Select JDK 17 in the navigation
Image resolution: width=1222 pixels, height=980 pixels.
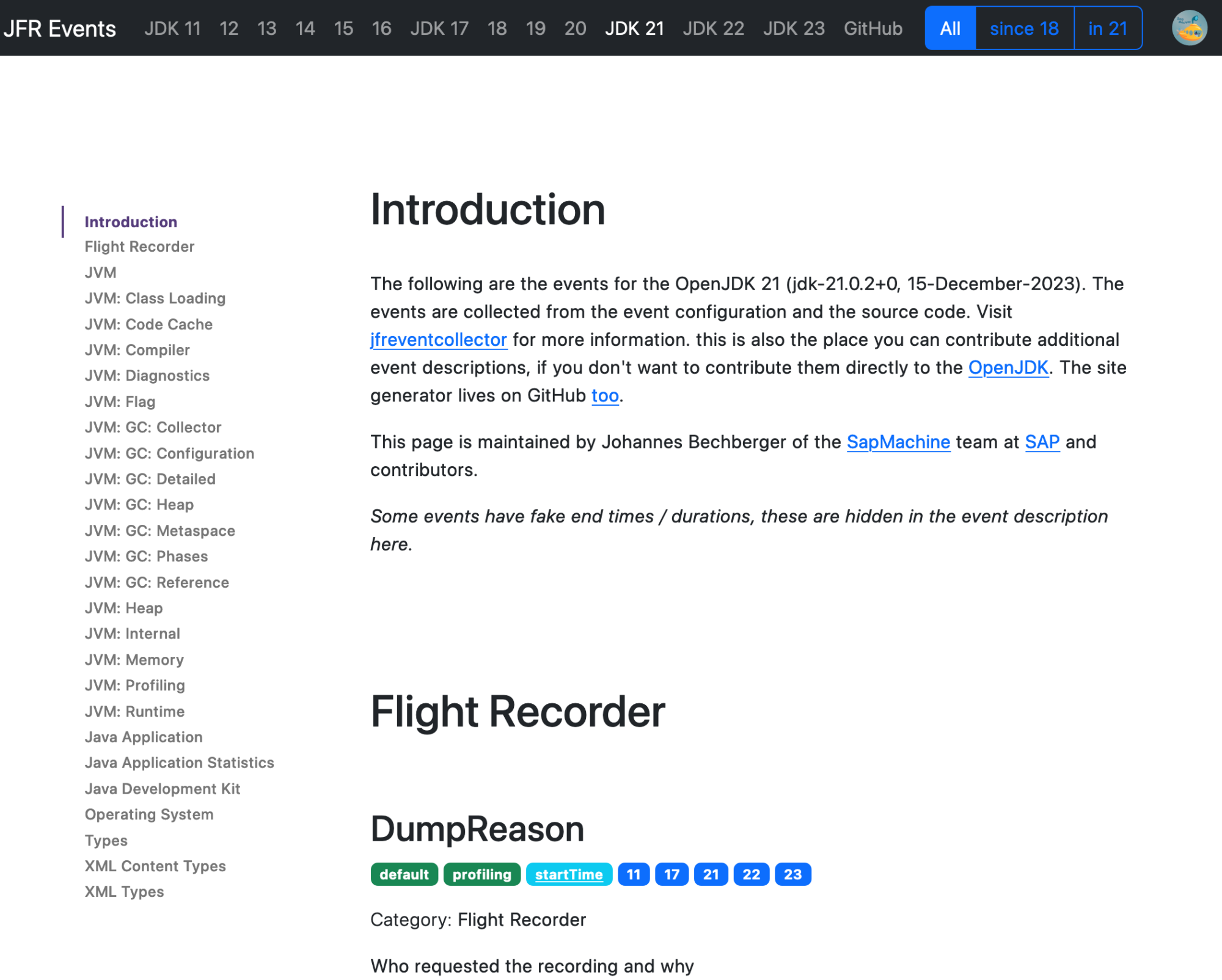pos(439,28)
